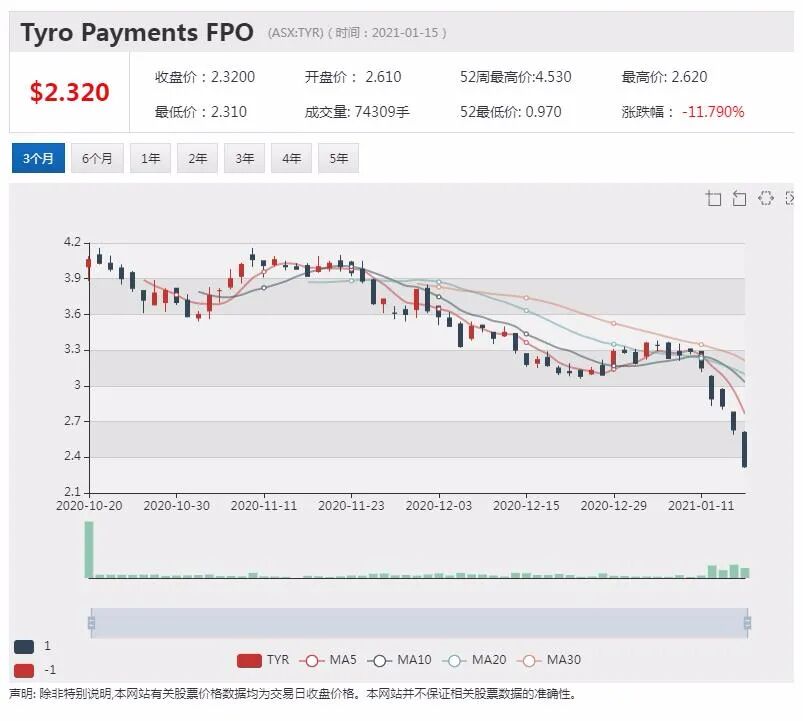Viewport: 803px width, 721px height.
Task: Click the 开盘价：2.610 value
Action: click(353, 77)
